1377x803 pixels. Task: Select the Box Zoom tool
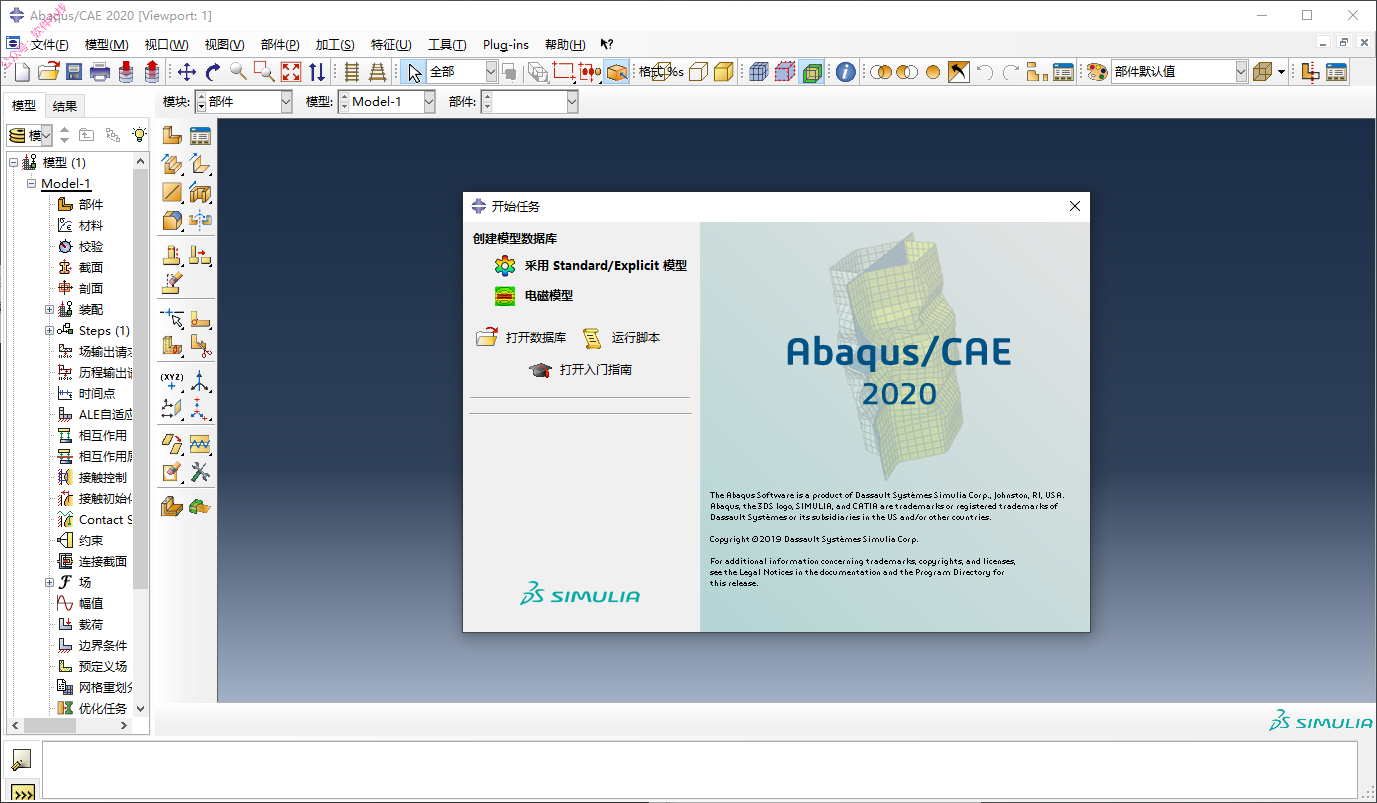264,72
